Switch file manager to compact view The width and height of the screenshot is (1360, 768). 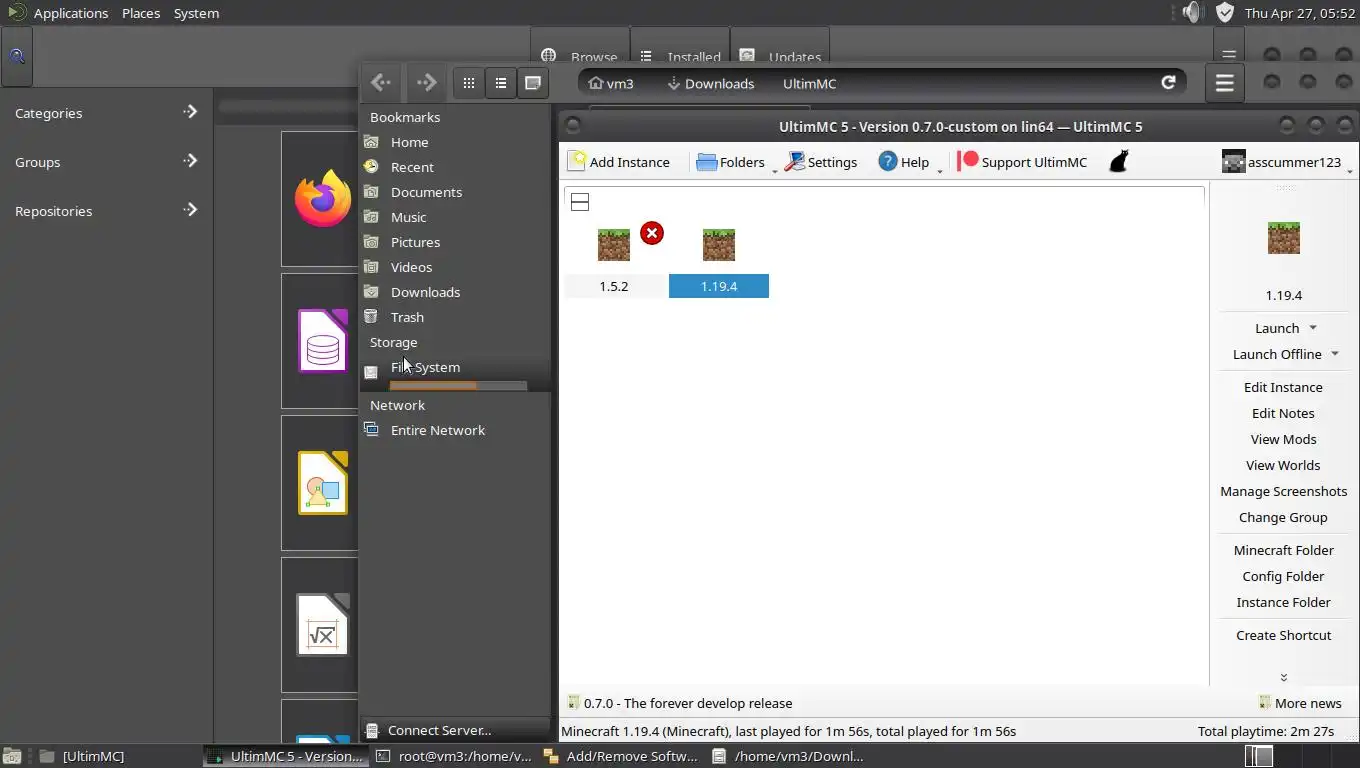point(533,83)
